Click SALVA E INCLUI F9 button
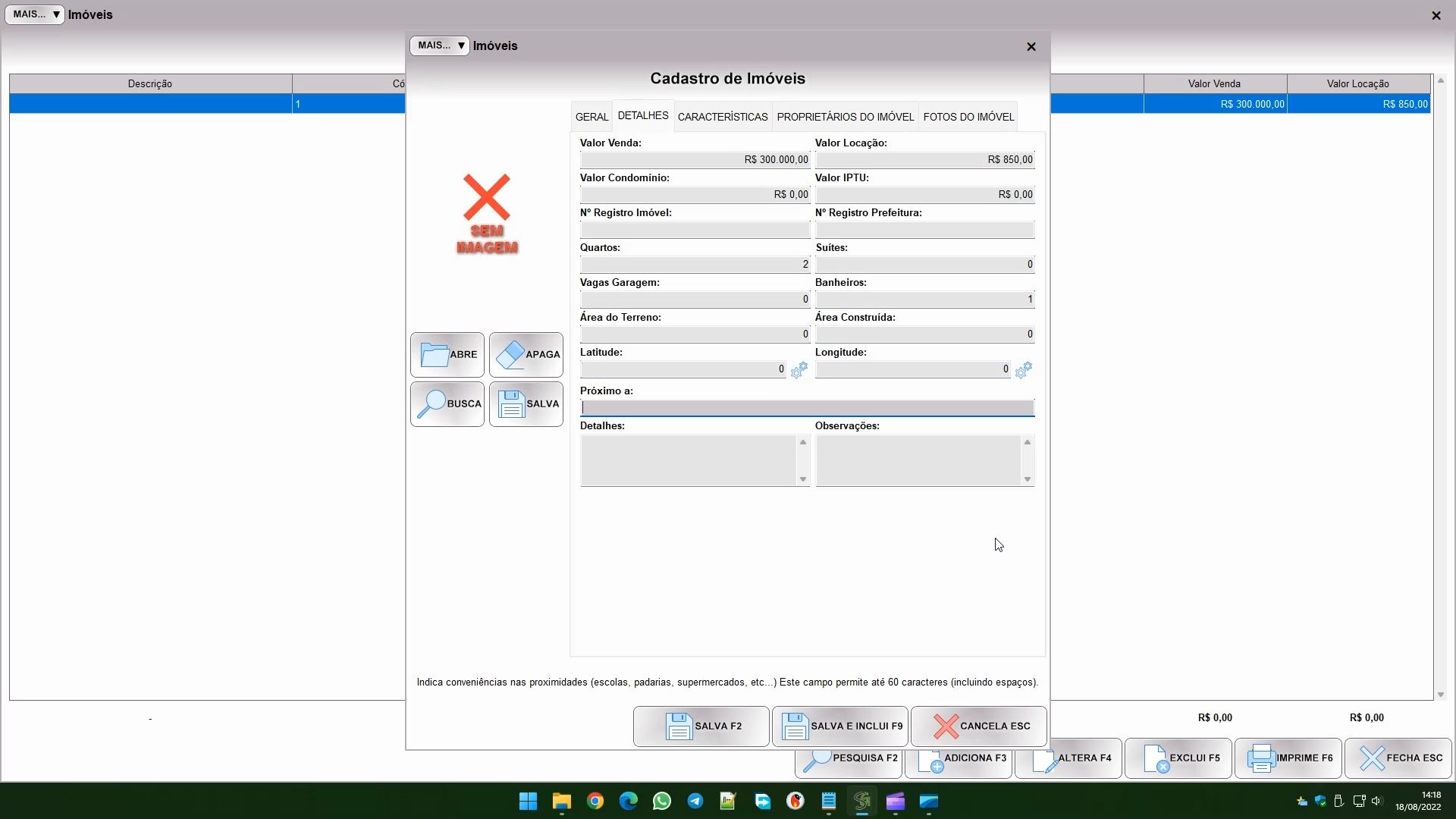The image size is (1456, 819). pos(840,726)
